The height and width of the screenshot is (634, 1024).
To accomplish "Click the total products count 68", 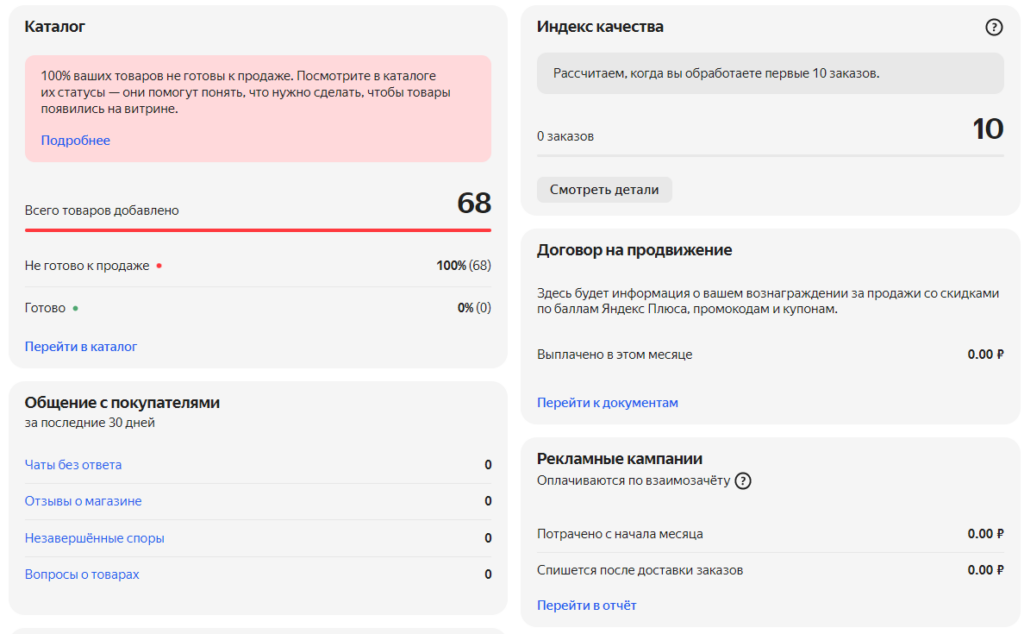I will pos(474,203).
